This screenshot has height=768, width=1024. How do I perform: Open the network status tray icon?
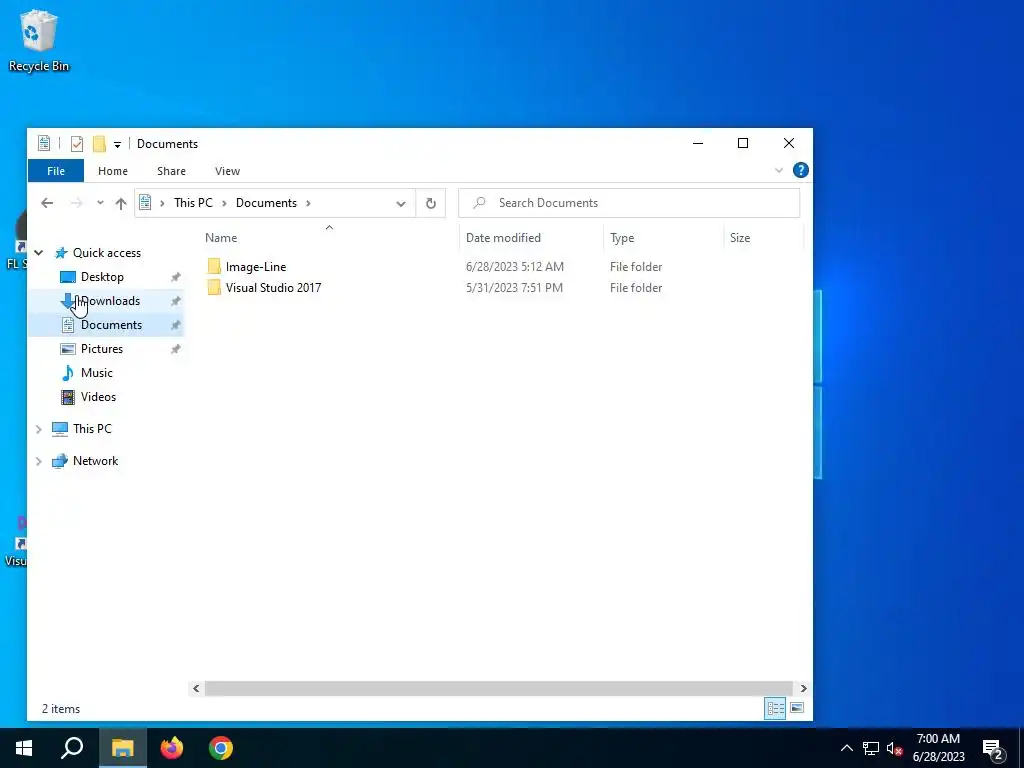tap(871, 748)
